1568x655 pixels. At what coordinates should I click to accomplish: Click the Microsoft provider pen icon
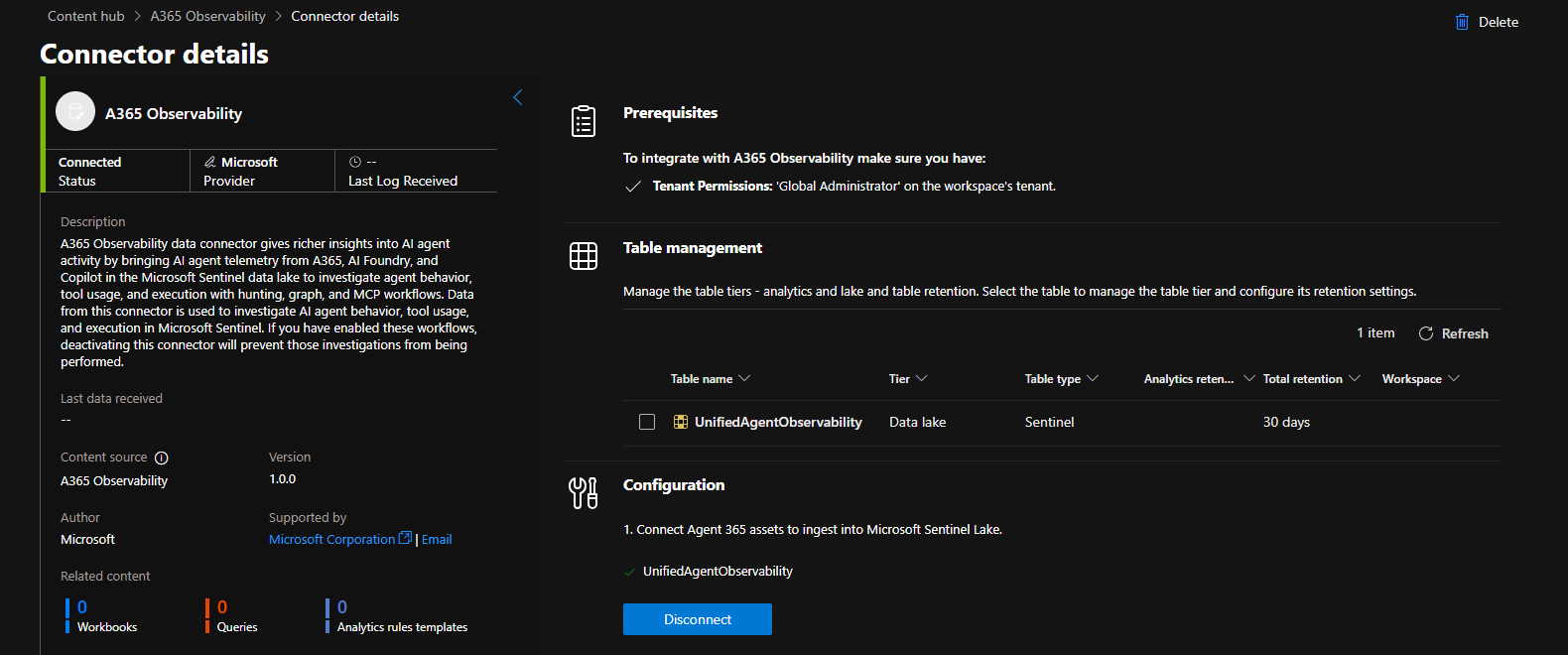pyautogui.click(x=210, y=162)
